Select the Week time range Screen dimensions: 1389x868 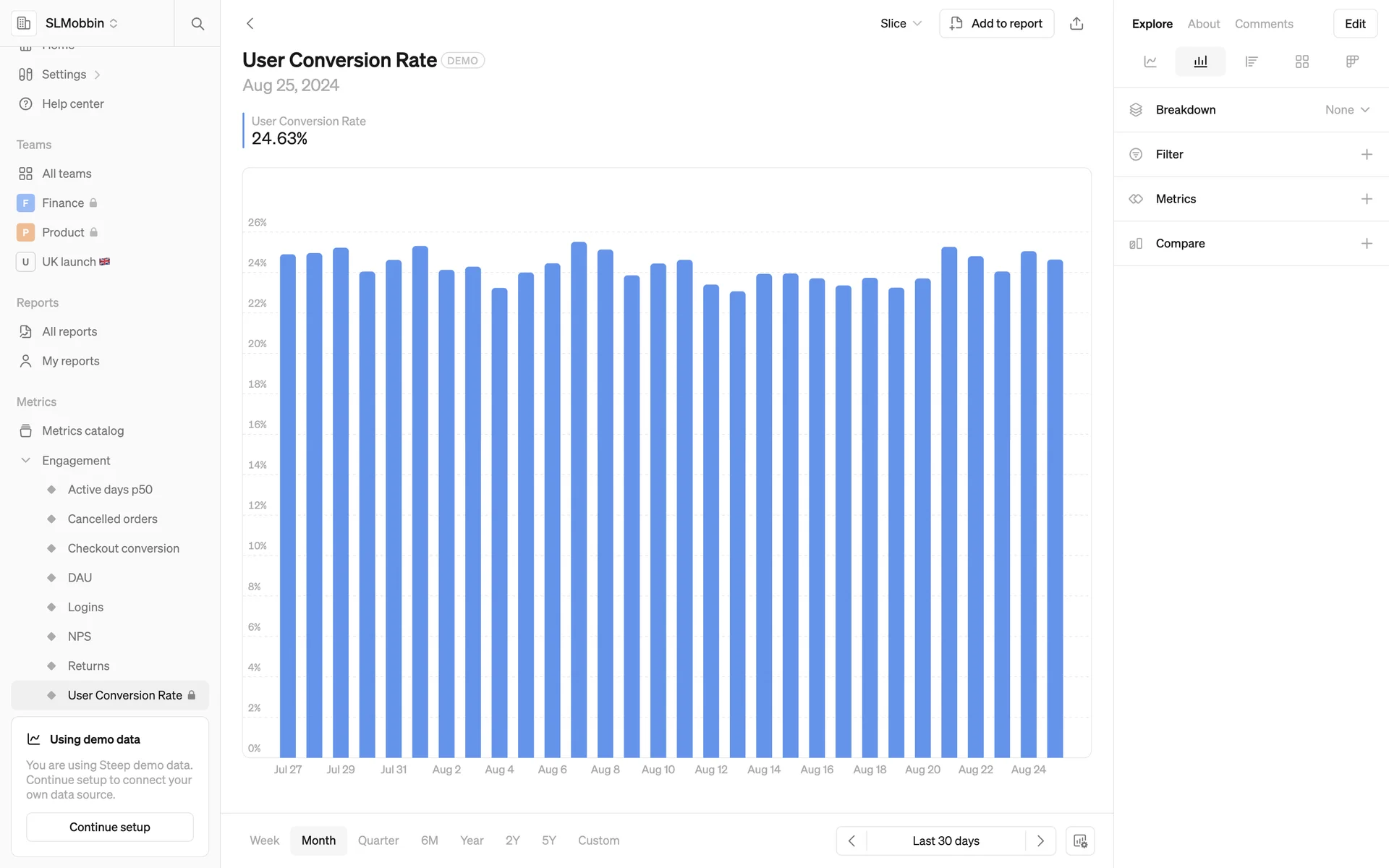click(x=264, y=841)
